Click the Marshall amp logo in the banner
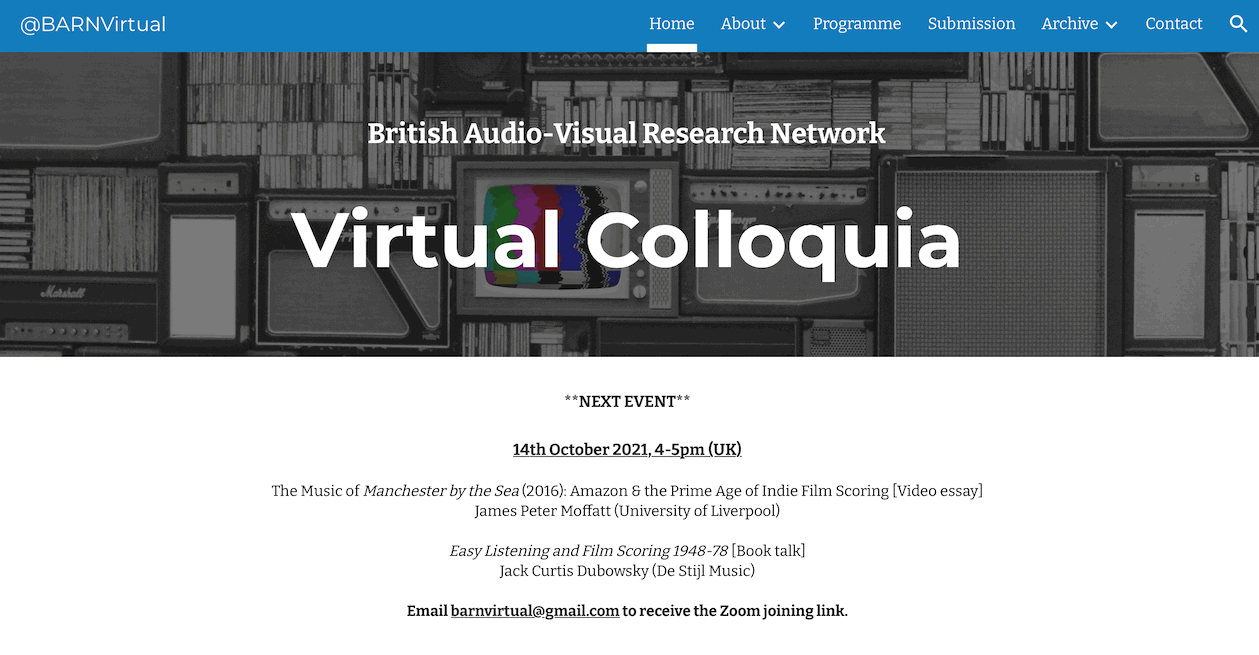1259x655 pixels. click(x=65, y=293)
